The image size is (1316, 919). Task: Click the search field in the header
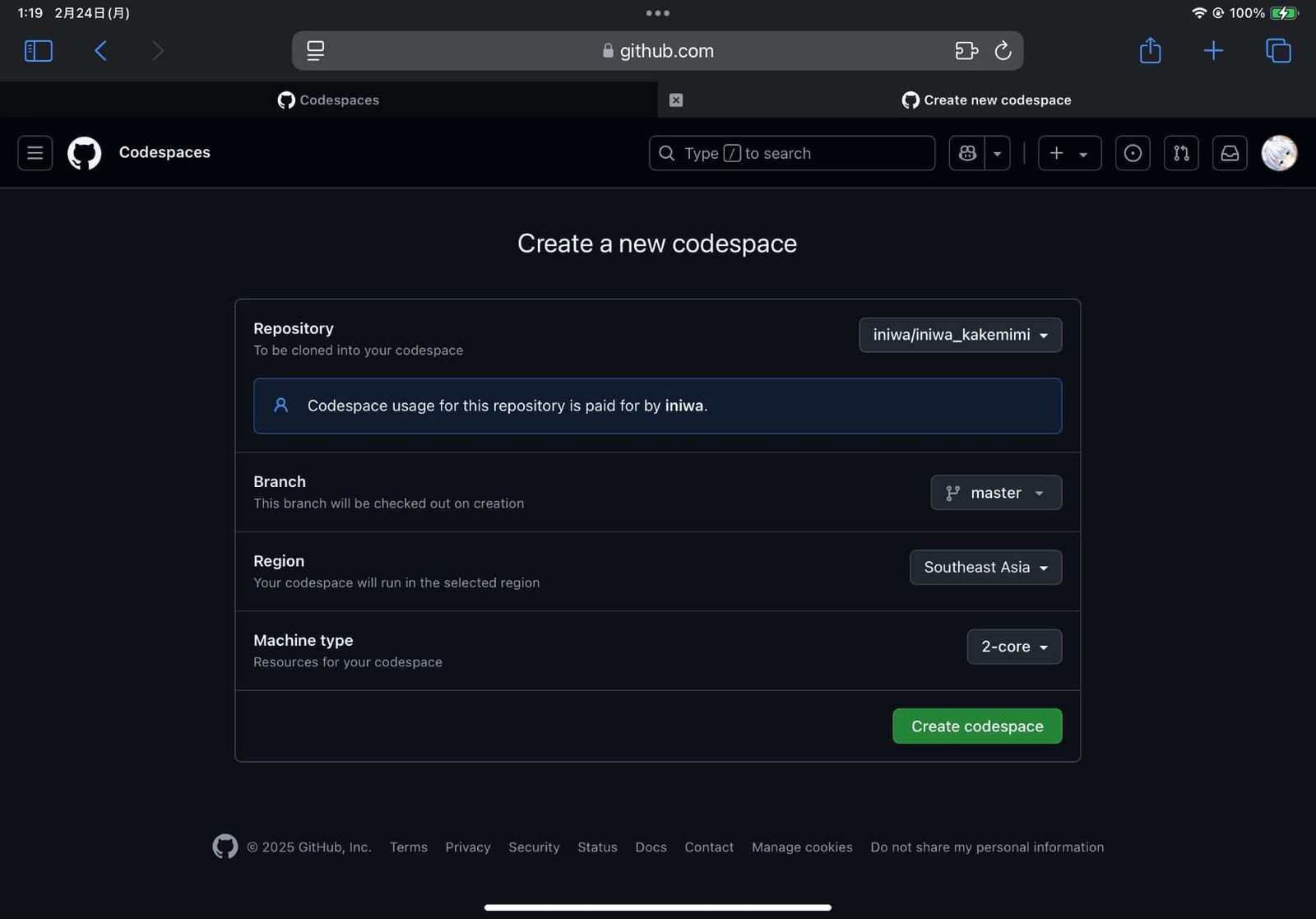pos(791,153)
